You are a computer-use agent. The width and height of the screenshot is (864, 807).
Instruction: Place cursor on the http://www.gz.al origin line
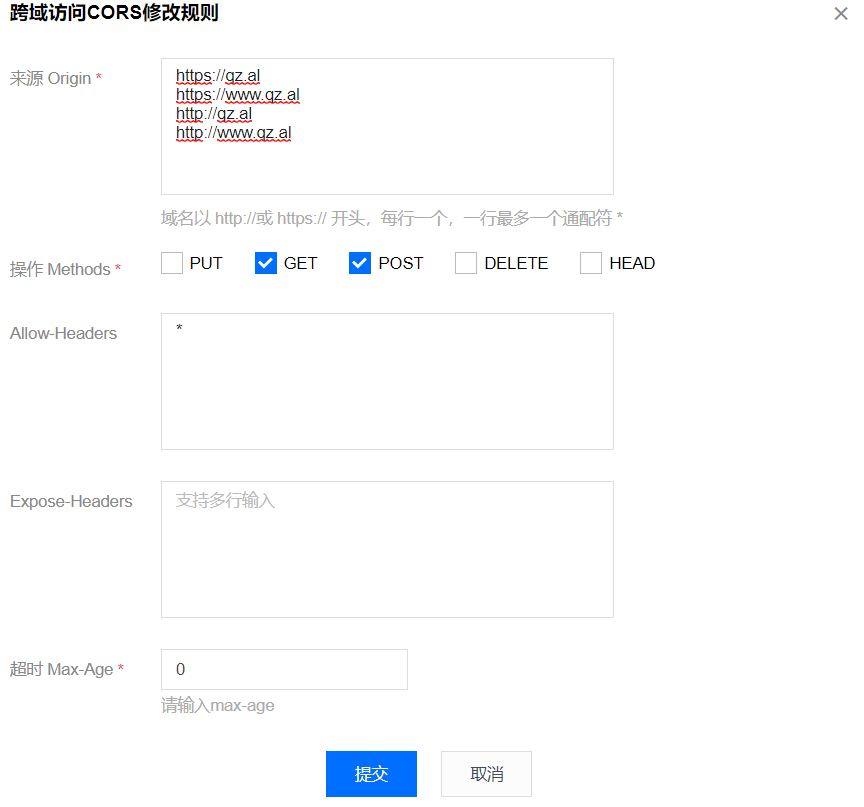coord(234,133)
